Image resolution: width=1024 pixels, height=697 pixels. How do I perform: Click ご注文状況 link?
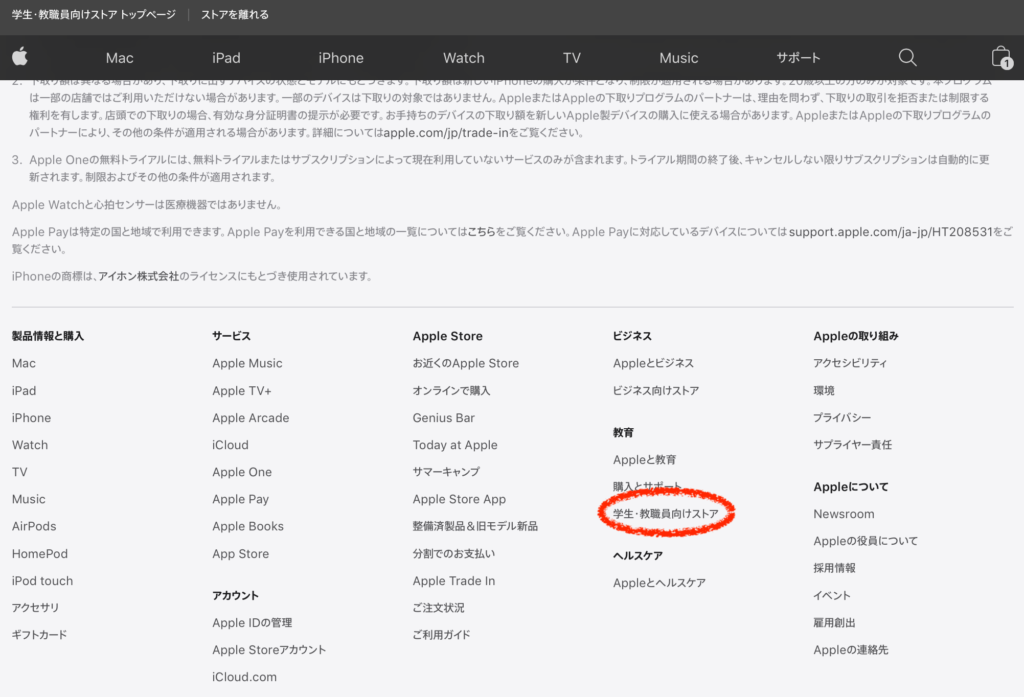click(438, 608)
